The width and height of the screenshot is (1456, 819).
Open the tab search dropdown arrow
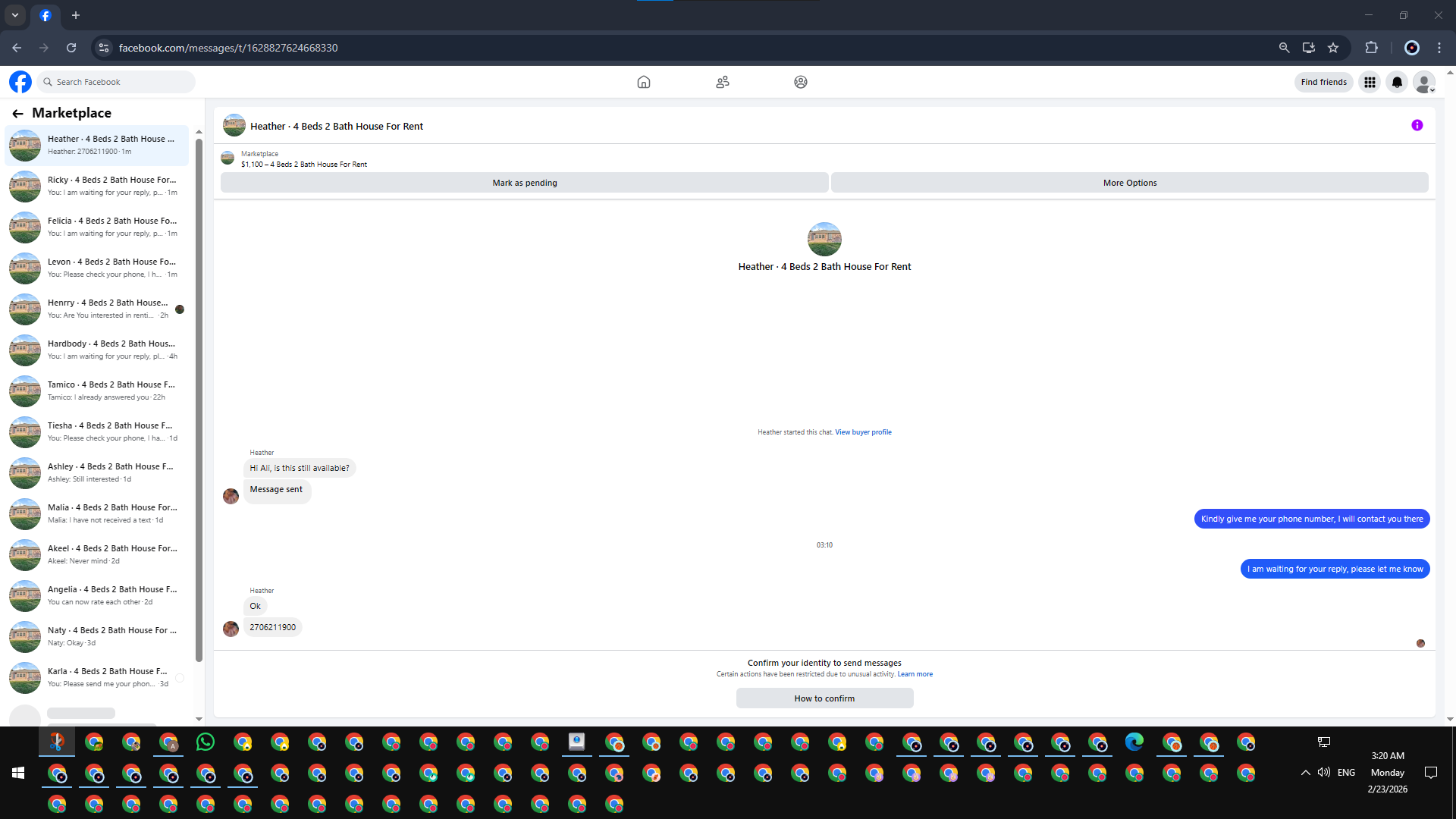click(x=15, y=15)
